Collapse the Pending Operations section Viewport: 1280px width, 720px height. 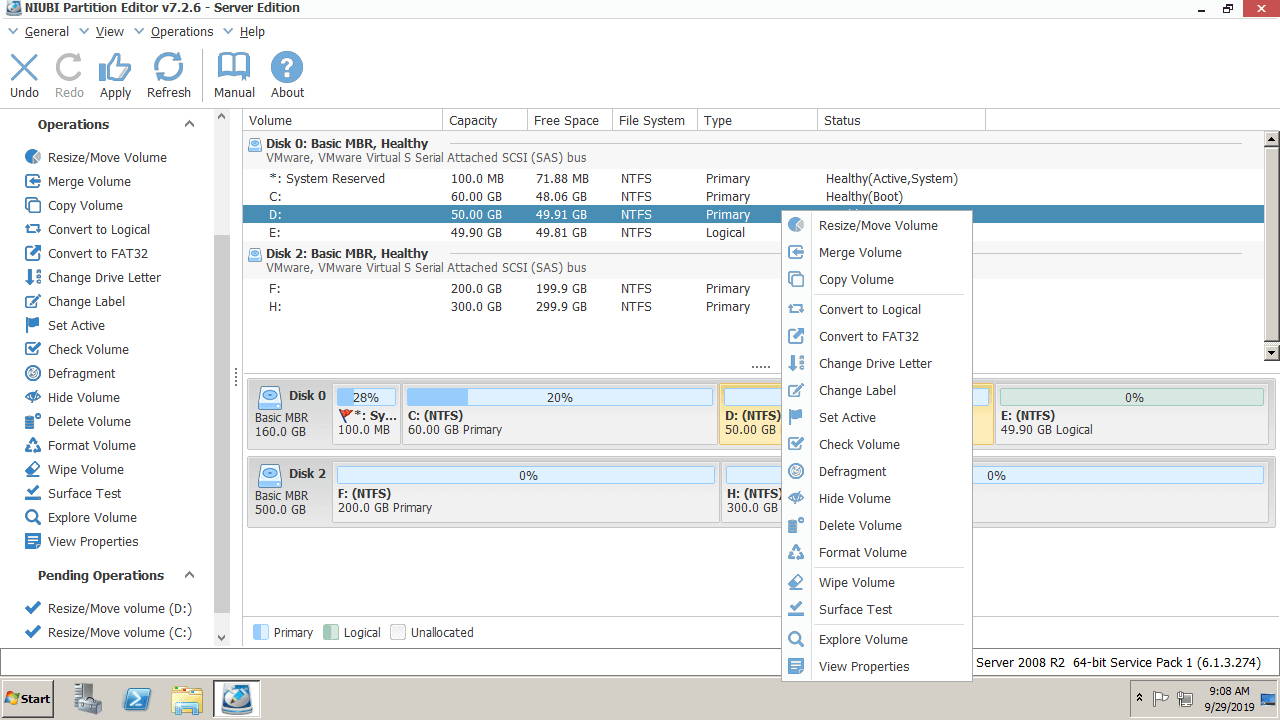click(189, 575)
